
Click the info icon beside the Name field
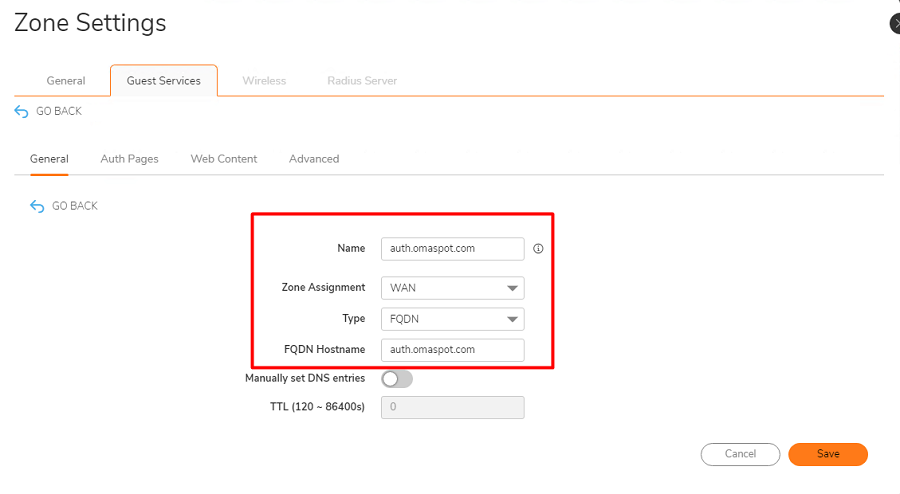pos(538,249)
